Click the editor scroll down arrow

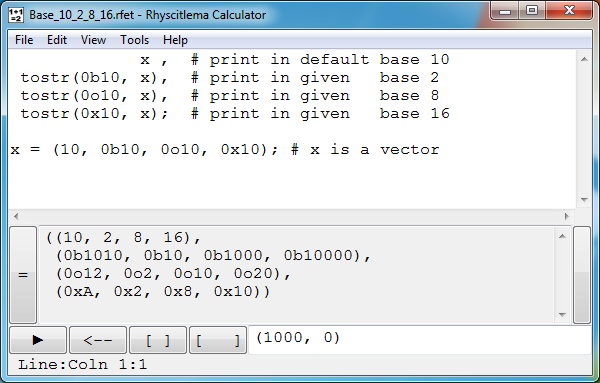[x=584, y=199]
